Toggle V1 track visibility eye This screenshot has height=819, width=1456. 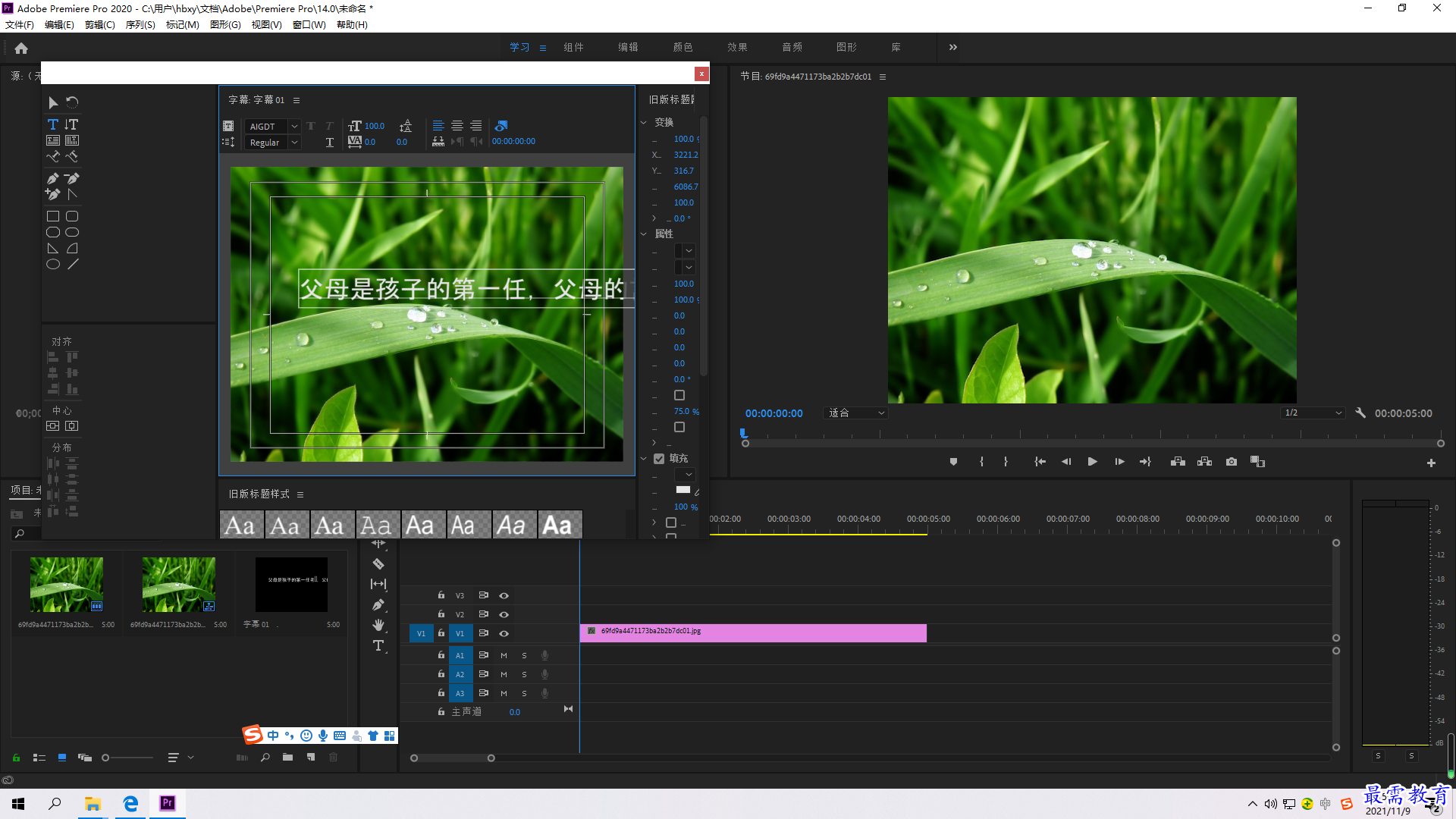pos(504,634)
